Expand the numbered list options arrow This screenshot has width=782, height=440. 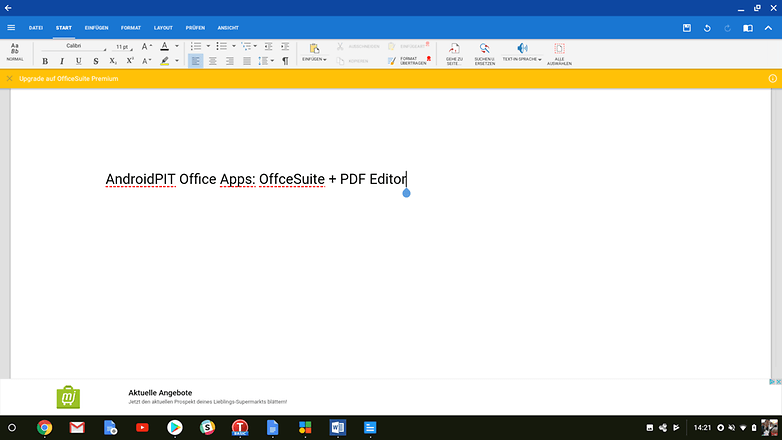[x=208, y=46]
